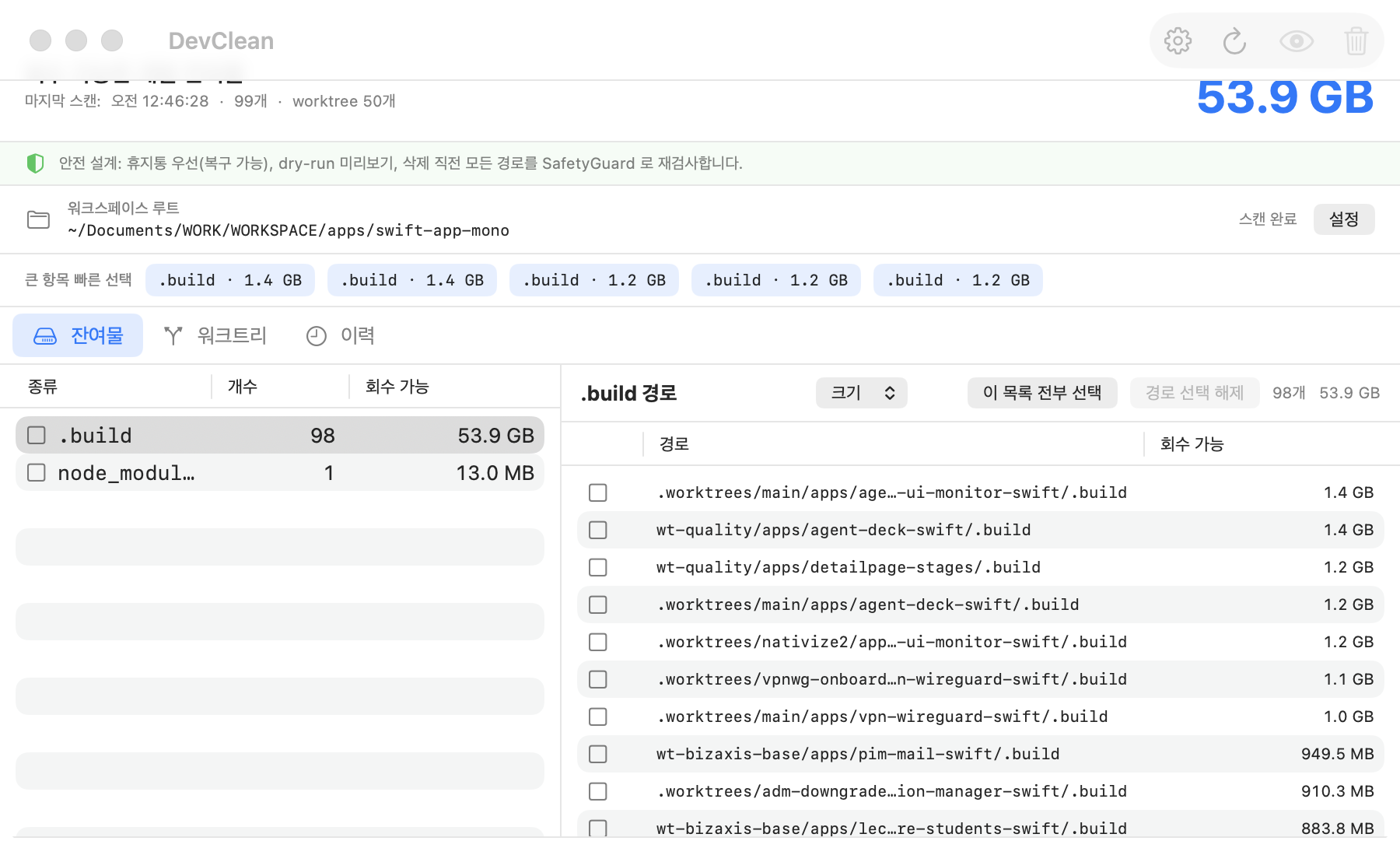Click the 1.1 GB size value
The width and height of the screenshot is (1400, 848).
[x=1349, y=679]
